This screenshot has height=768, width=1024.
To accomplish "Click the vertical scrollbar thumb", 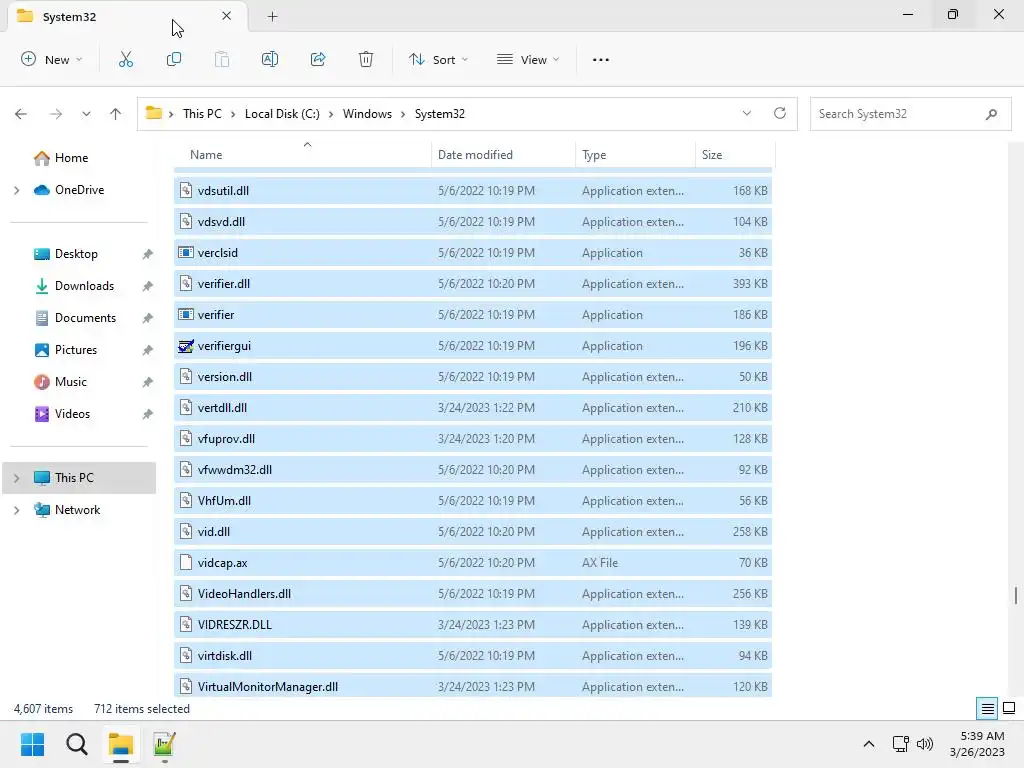I will 1016,595.
